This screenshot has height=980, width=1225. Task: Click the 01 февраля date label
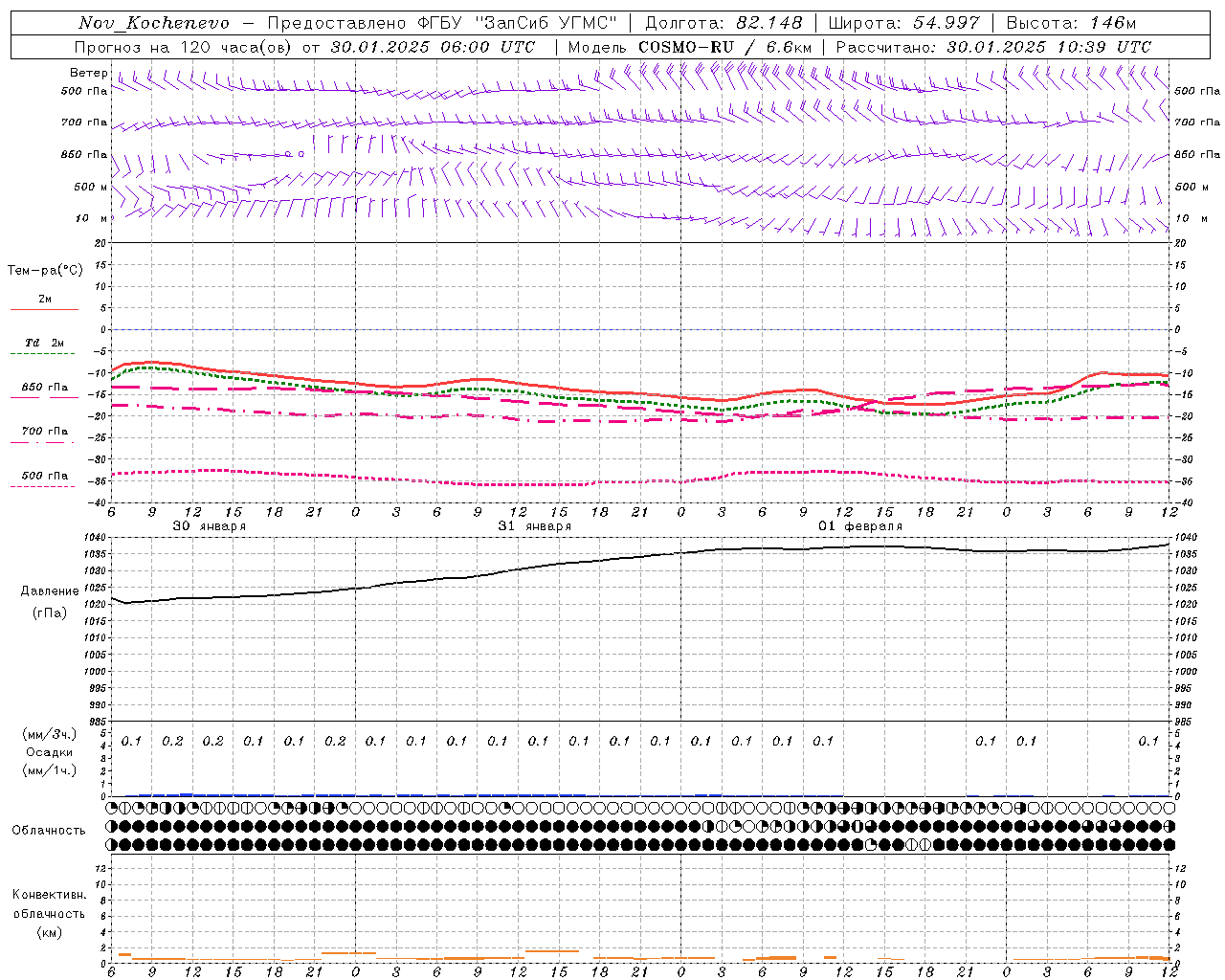[x=859, y=526]
